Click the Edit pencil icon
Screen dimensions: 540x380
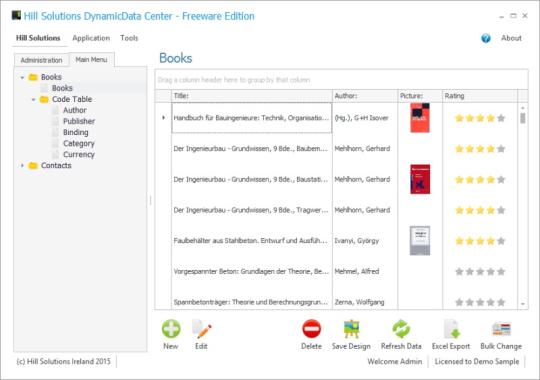tap(201, 329)
